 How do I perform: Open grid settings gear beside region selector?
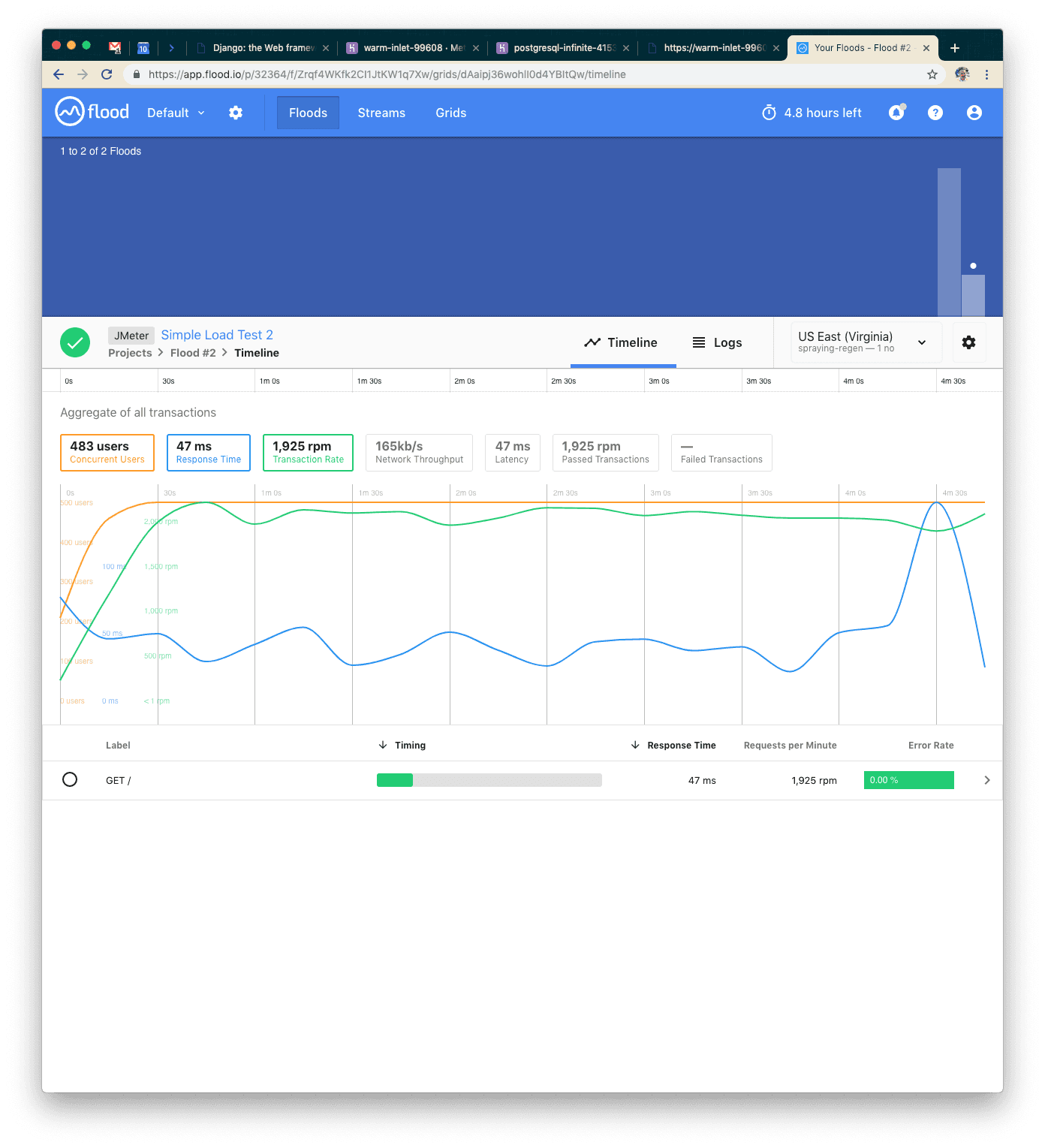(968, 342)
